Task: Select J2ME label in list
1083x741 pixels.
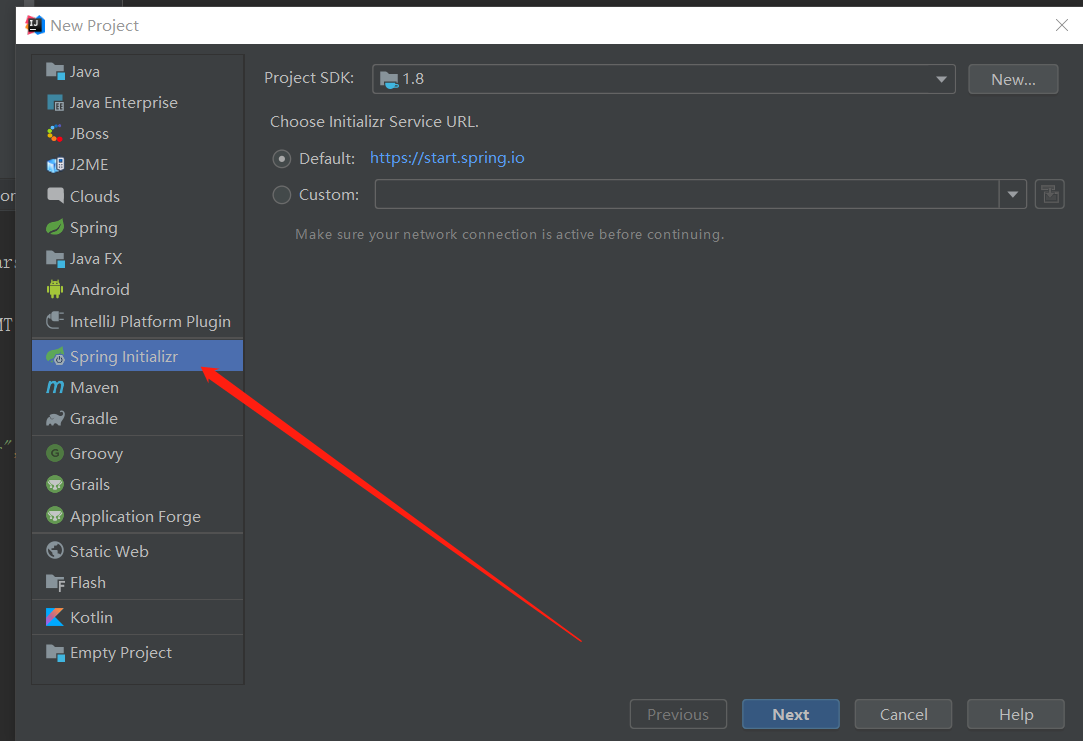Action: (x=89, y=165)
